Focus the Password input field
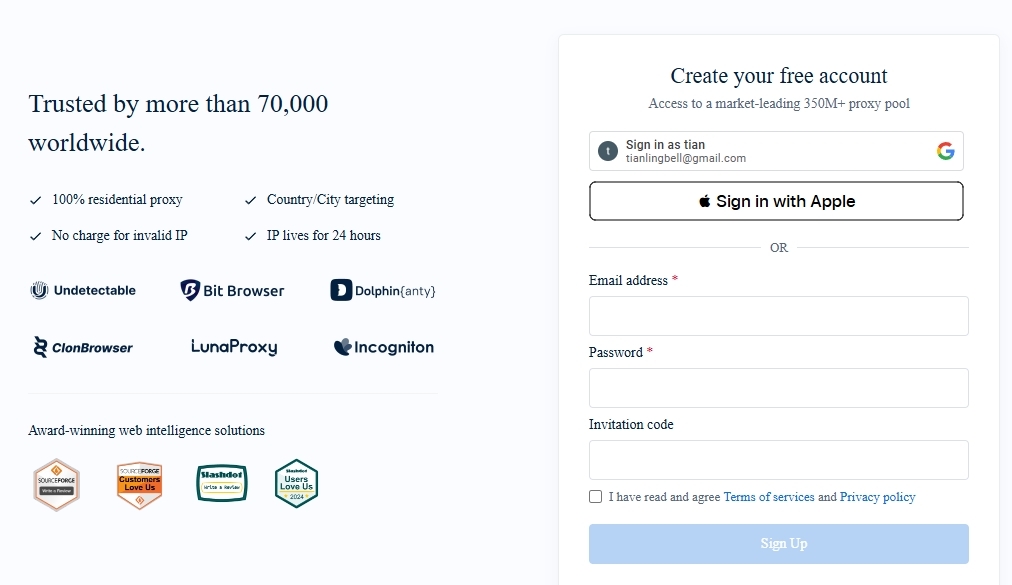Screen dimensions: 1012x585 (x=778, y=388)
